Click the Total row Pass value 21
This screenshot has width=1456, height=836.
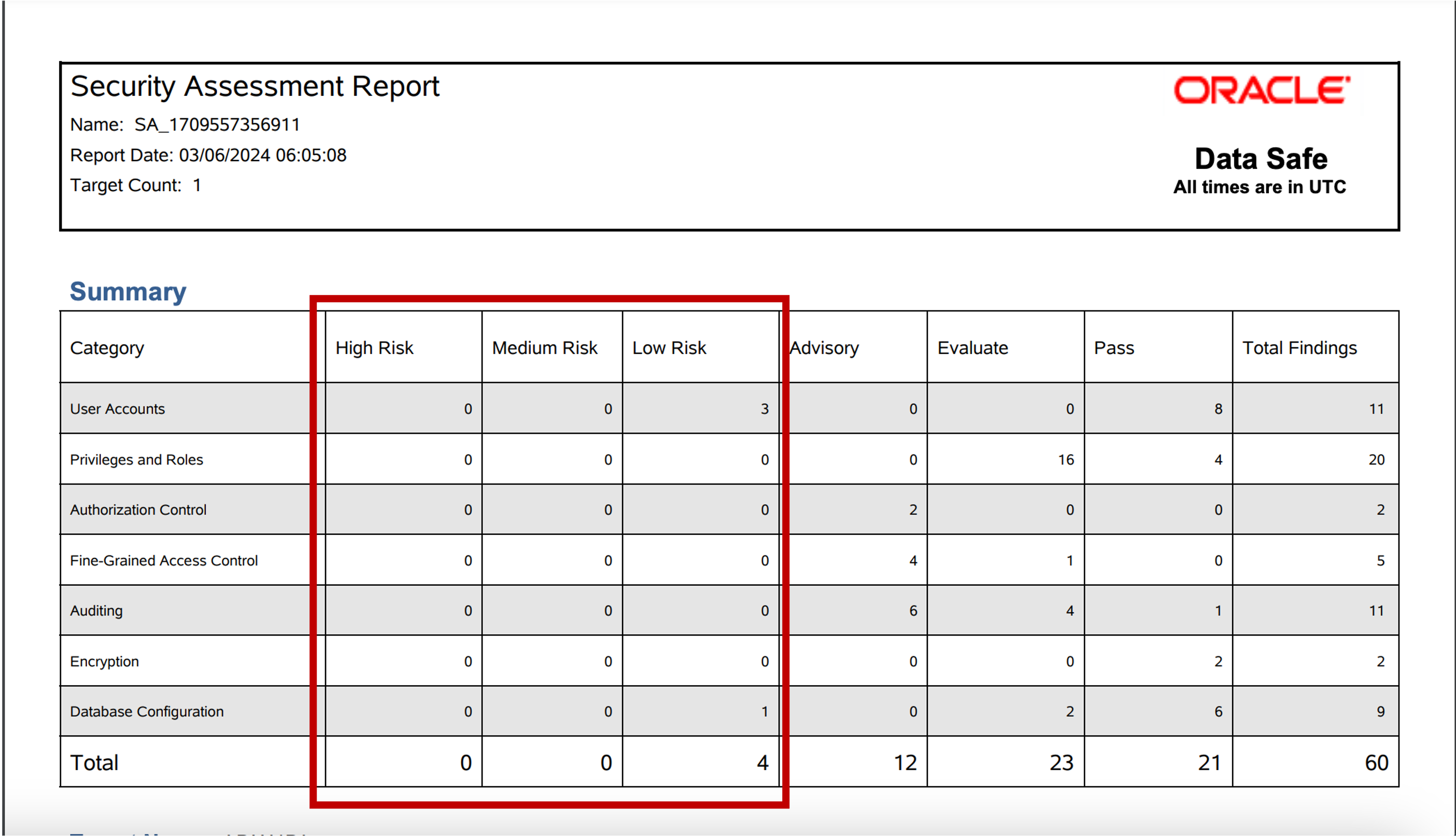click(1210, 763)
